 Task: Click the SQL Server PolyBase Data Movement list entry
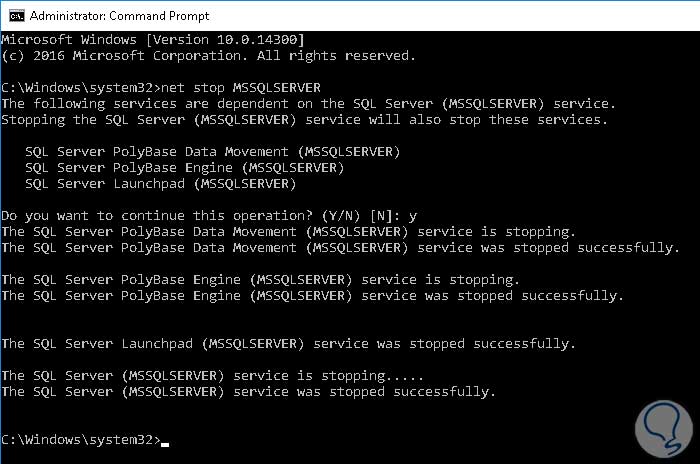click(212, 151)
